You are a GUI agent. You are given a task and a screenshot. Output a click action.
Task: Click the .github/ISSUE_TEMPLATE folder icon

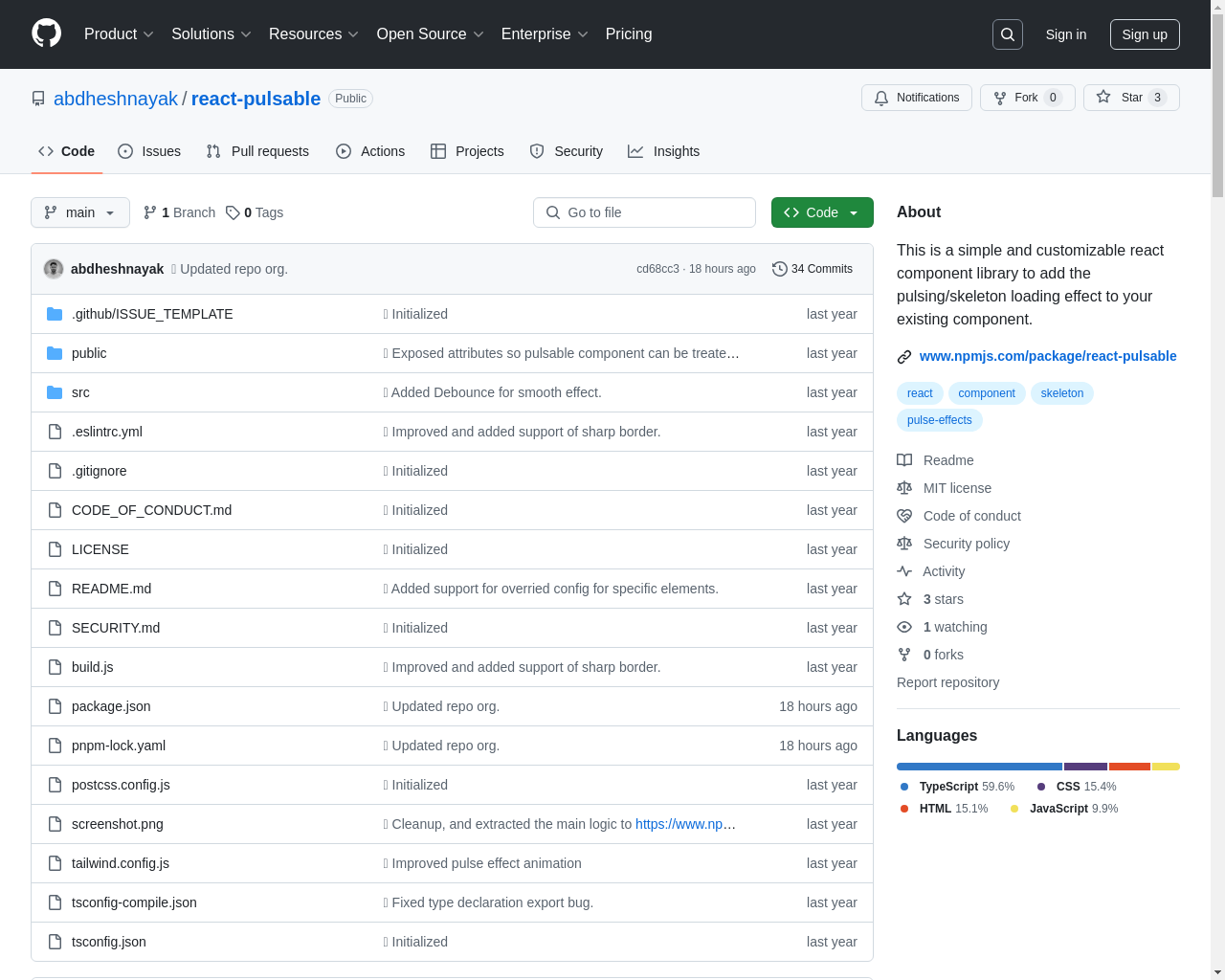click(x=55, y=314)
